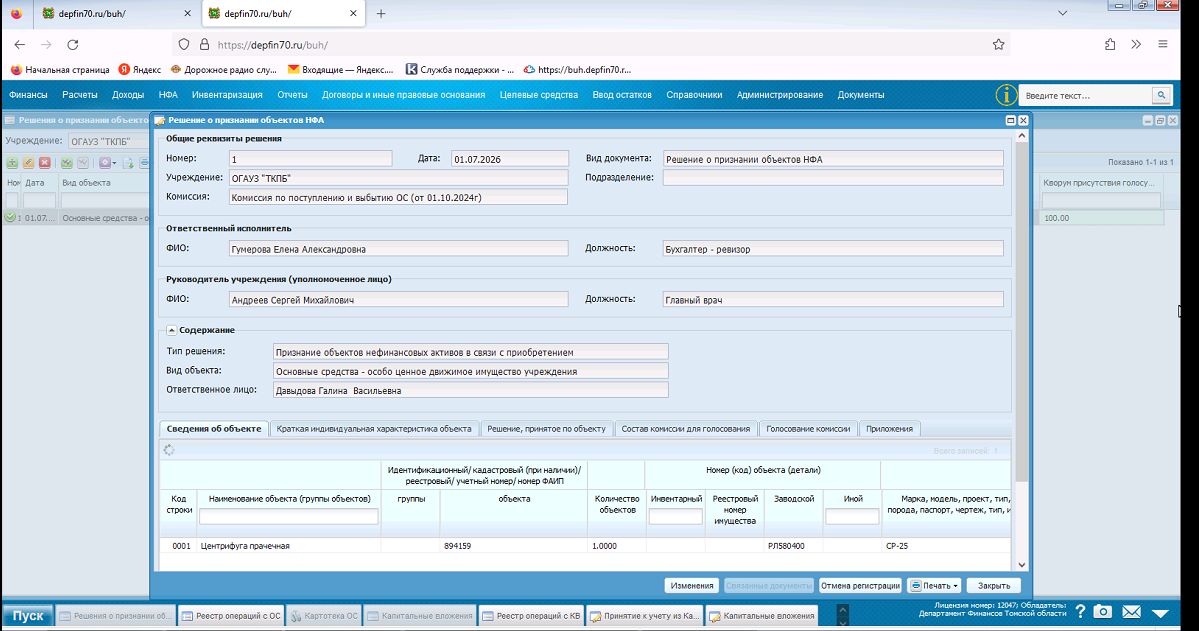Select the Центрифуга прачечная cell
The width and height of the screenshot is (1199, 631).
(289, 546)
